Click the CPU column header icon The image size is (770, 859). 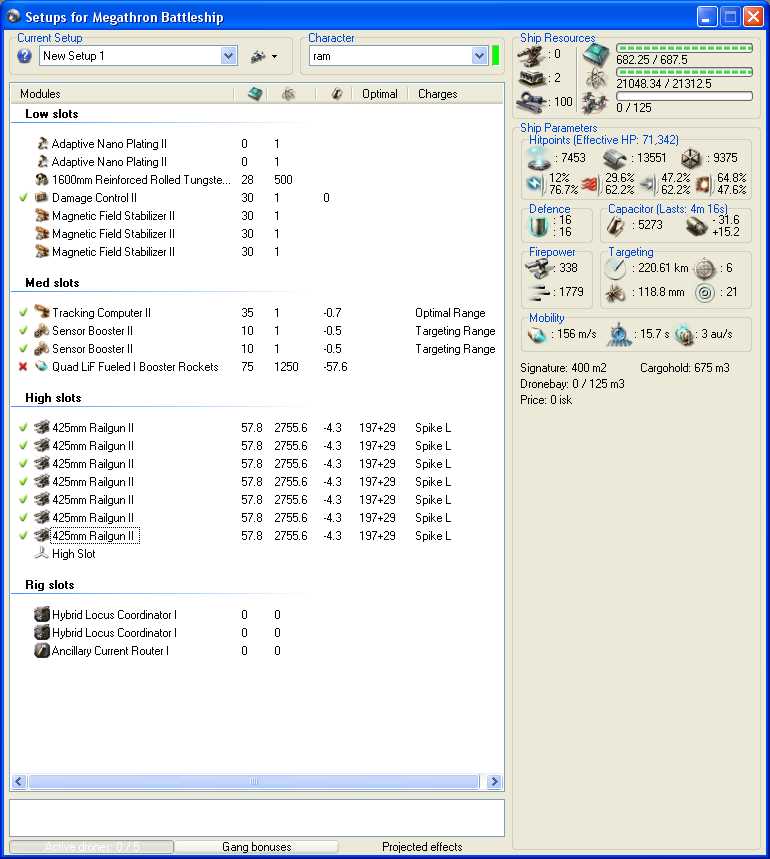point(255,94)
